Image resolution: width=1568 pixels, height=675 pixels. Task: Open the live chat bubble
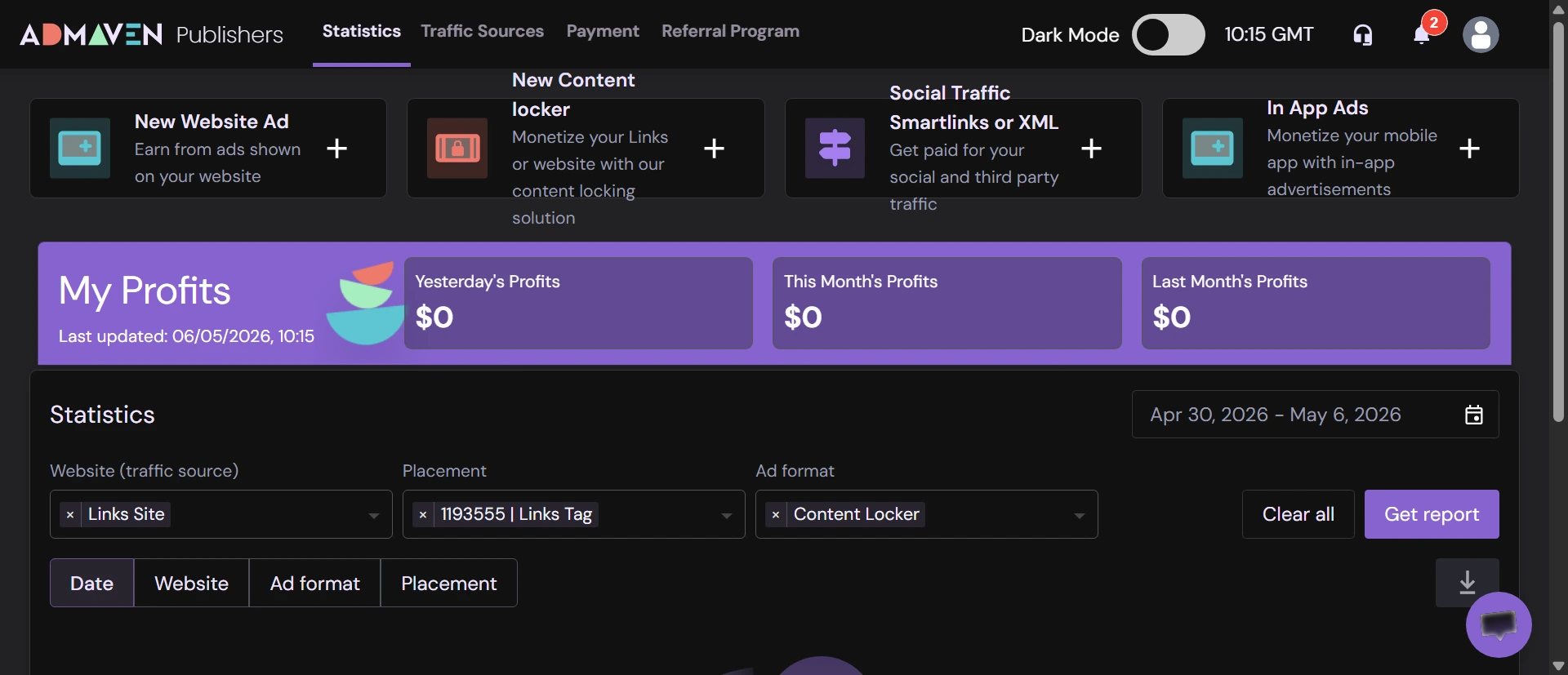pos(1499,624)
